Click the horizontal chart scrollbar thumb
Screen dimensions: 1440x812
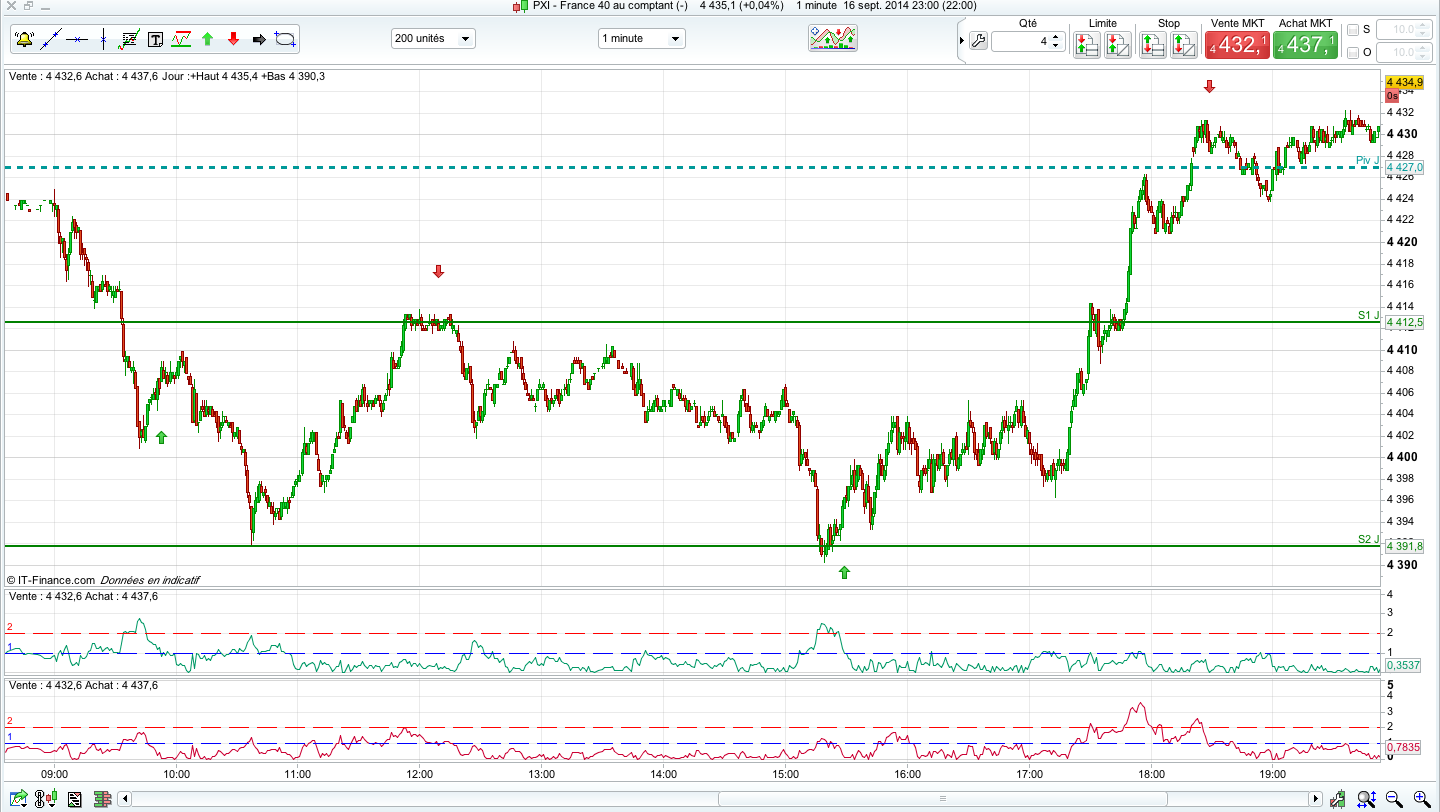point(941,799)
